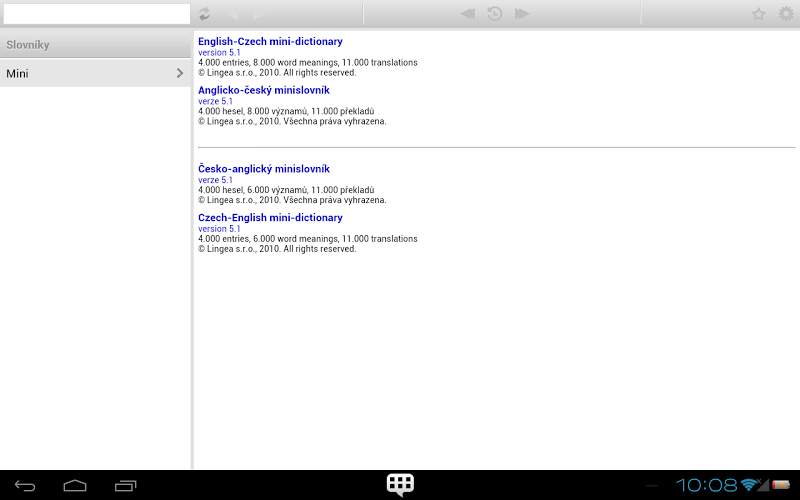Select the Mini dictionary row
Image resolution: width=800 pixels, height=500 pixels.
[x=95, y=73]
